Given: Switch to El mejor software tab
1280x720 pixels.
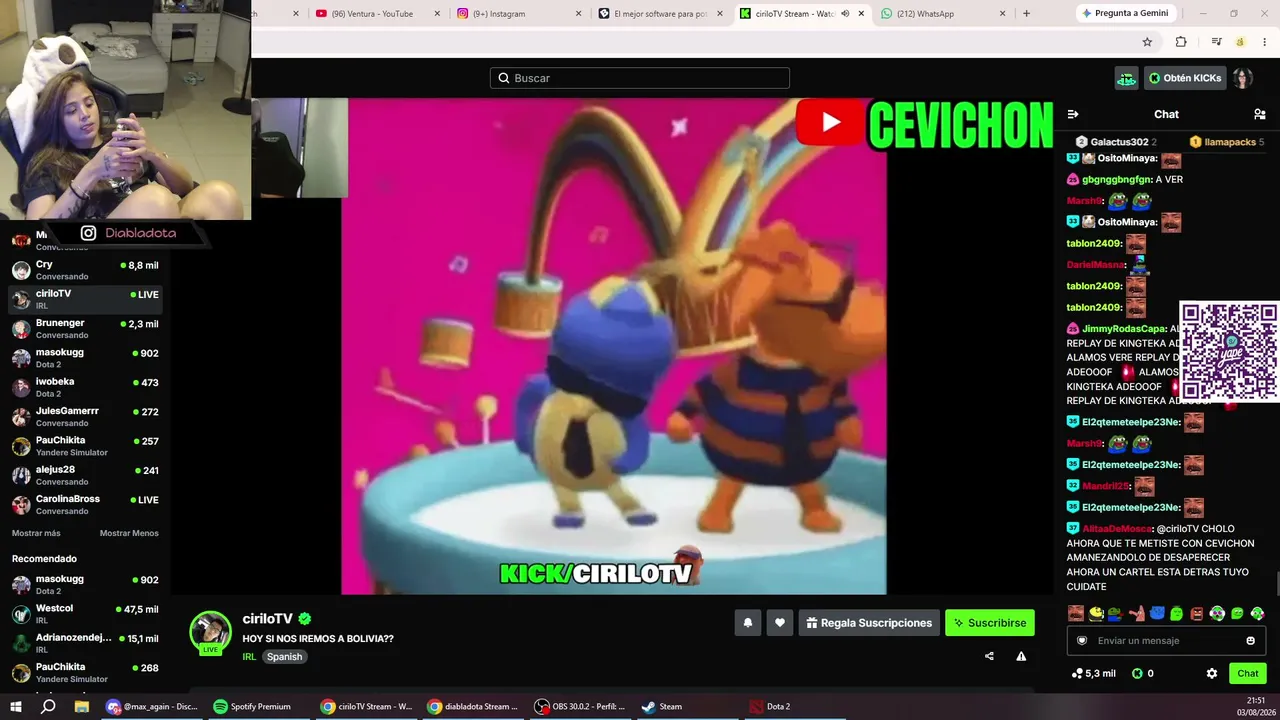Looking at the screenshot, I should [x=661, y=14].
